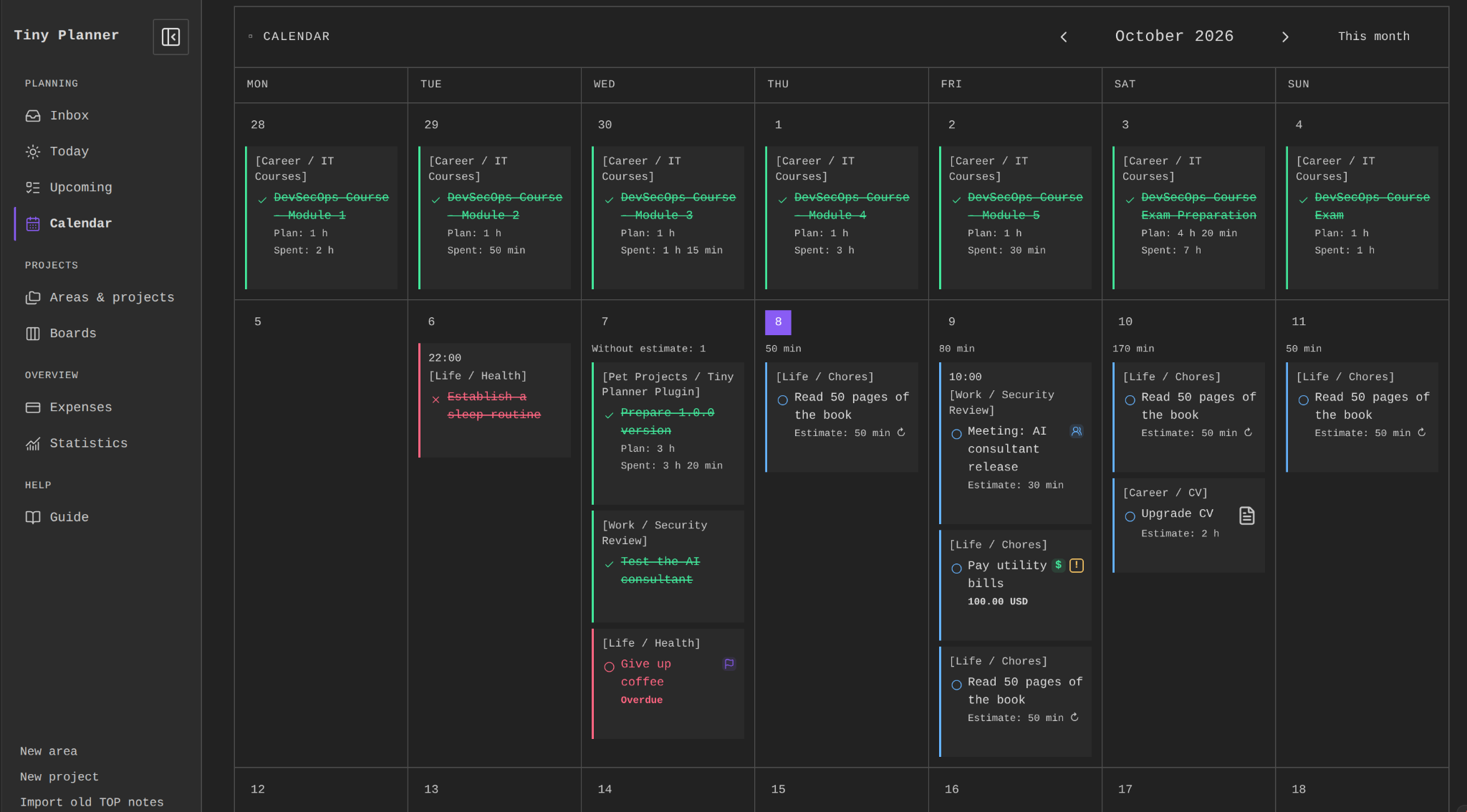
Task: Click the small square icon beside CALENDAR heading
Action: pos(250,36)
